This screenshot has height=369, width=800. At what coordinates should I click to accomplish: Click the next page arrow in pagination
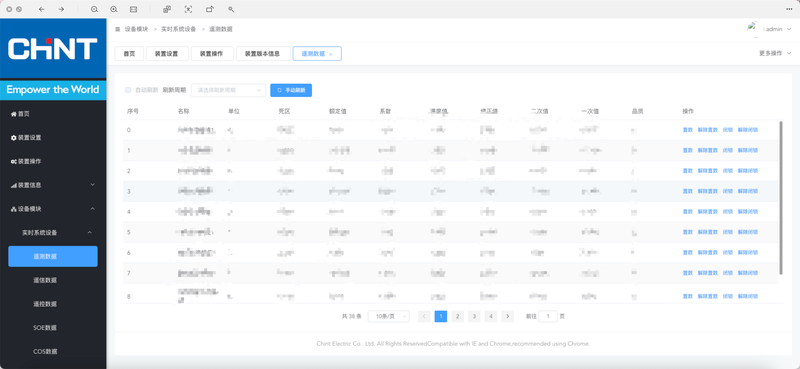(507, 316)
